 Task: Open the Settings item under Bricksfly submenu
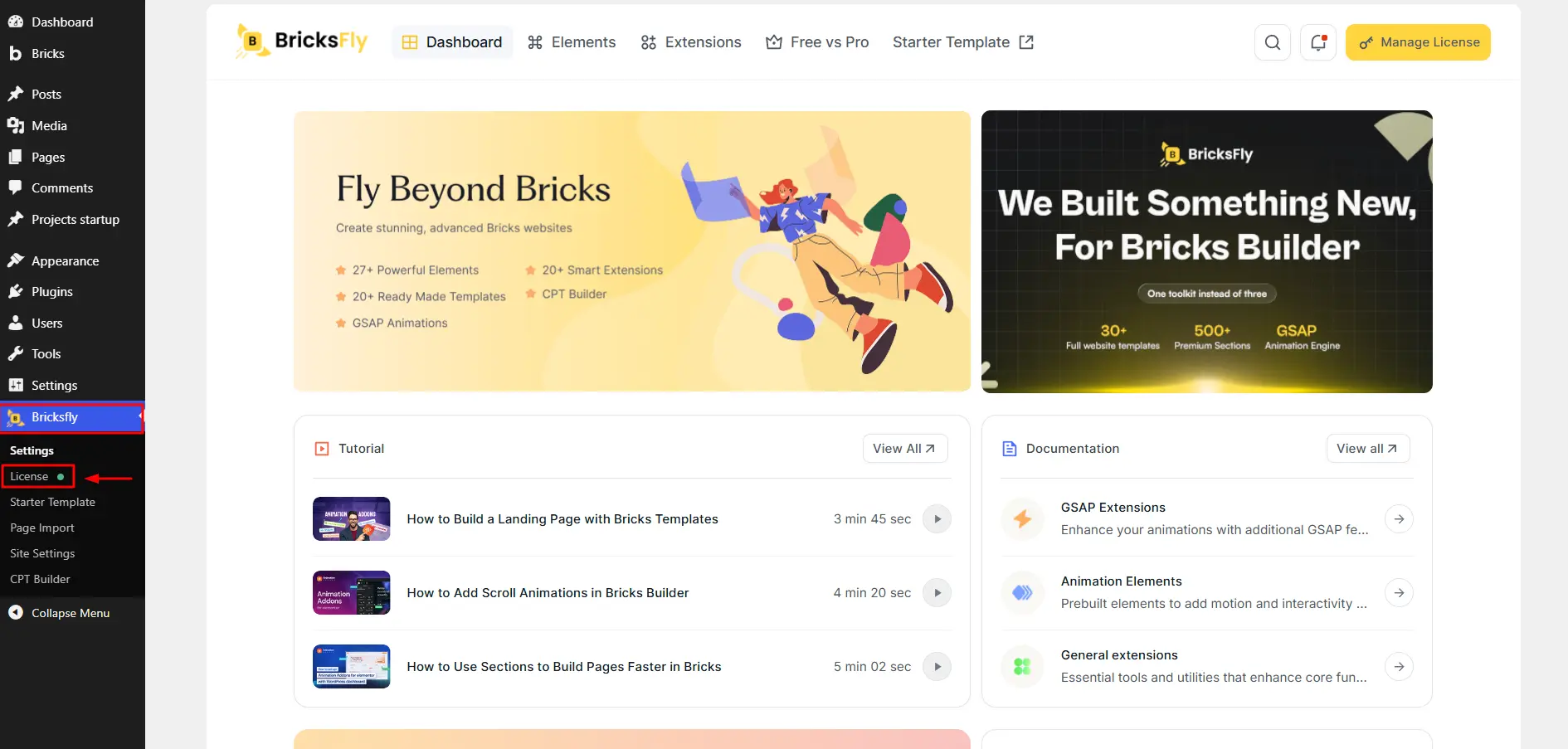tap(32, 450)
